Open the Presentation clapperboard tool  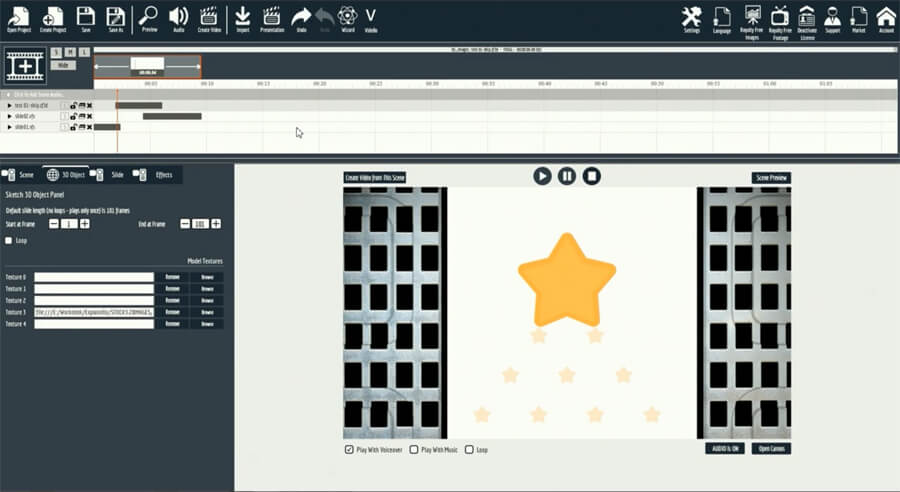(x=272, y=20)
